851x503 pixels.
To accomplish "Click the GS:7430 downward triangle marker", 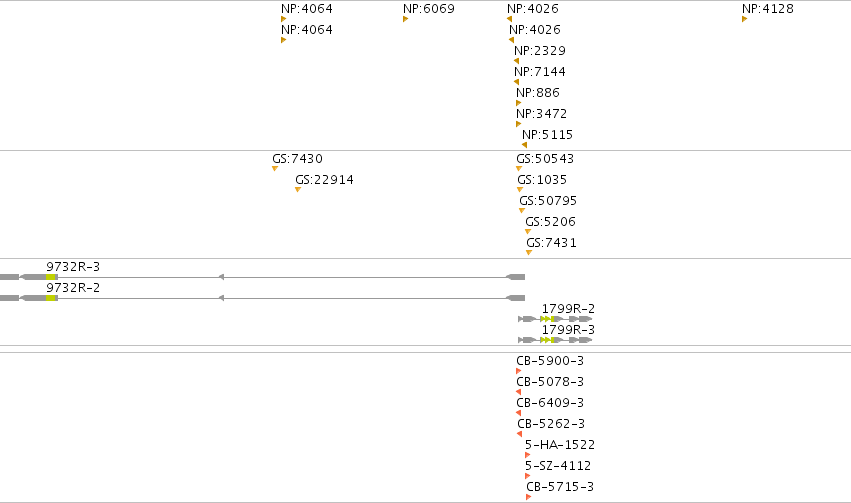I will click(x=275, y=169).
